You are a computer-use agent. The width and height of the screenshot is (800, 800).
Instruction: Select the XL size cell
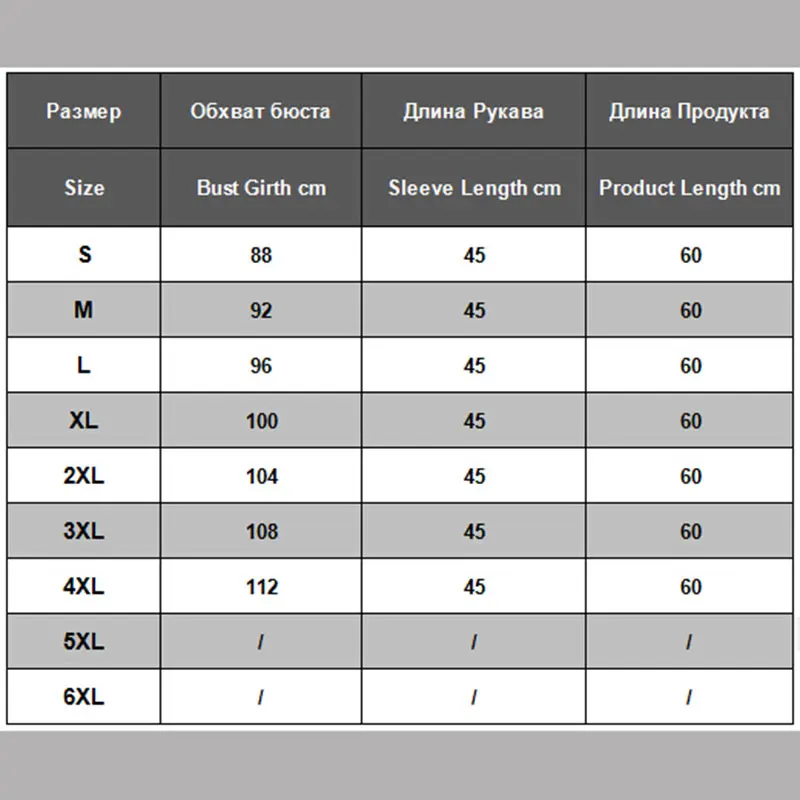tap(84, 421)
